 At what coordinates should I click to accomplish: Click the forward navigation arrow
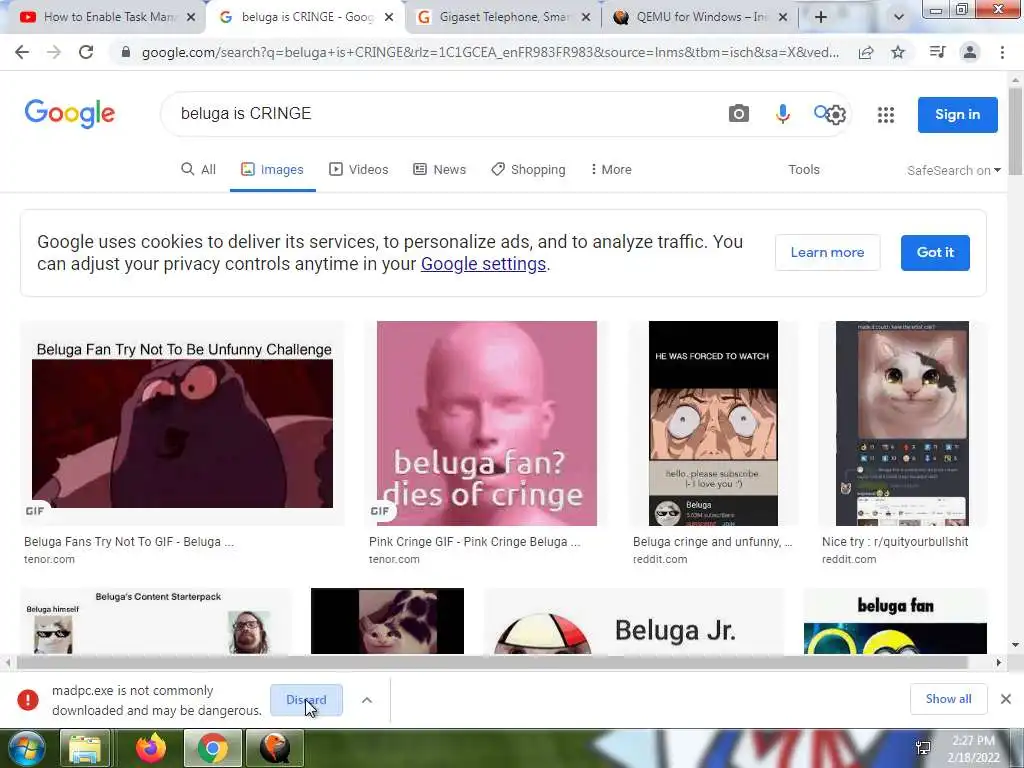54,52
